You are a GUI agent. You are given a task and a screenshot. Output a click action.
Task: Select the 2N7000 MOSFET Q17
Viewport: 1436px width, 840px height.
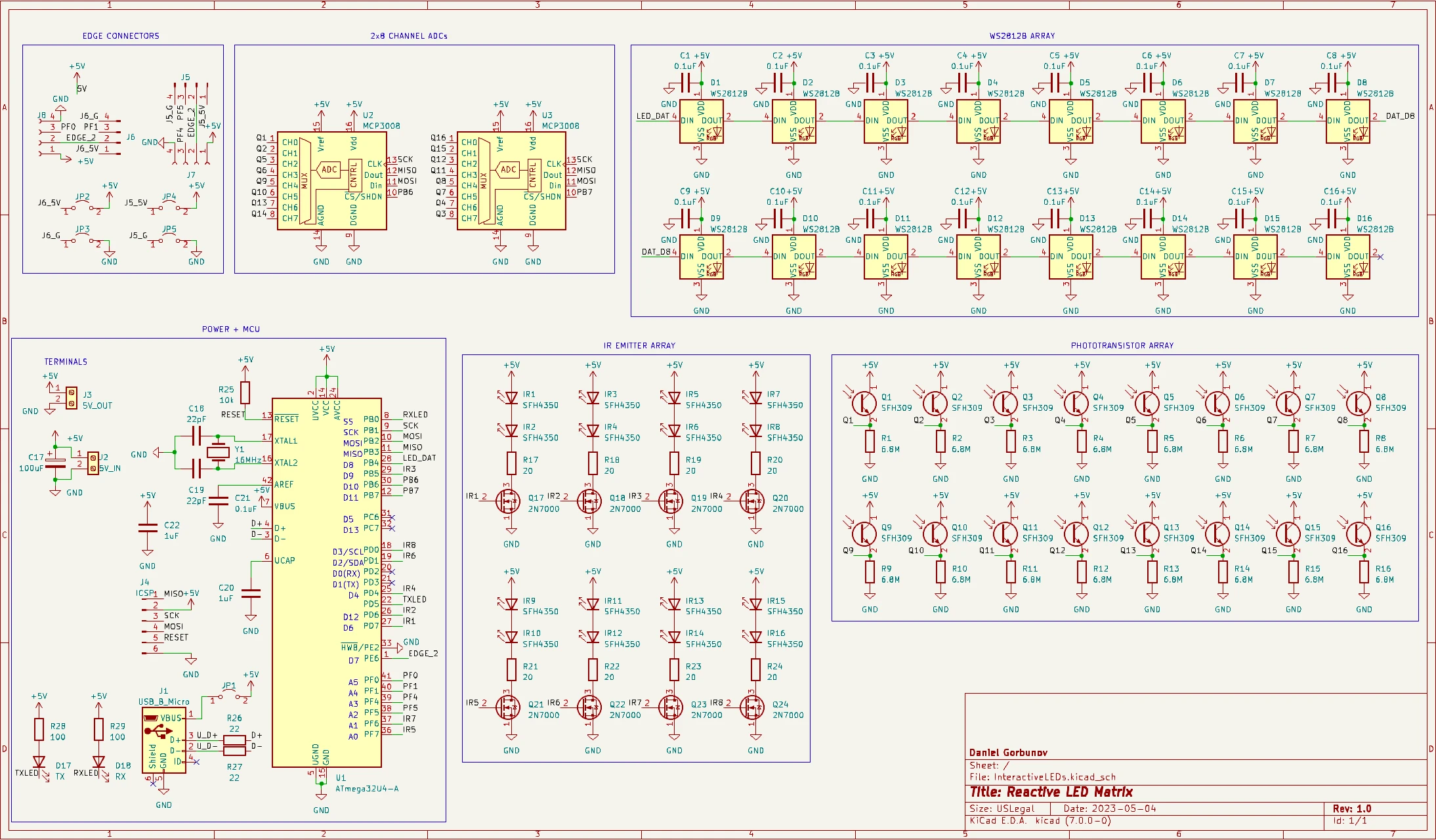(x=509, y=502)
